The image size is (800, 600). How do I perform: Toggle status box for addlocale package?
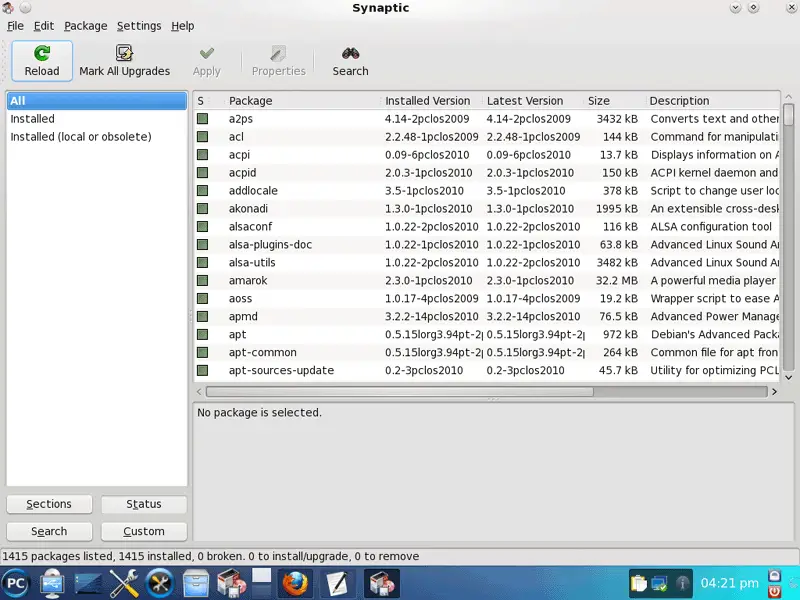tap(203, 191)
